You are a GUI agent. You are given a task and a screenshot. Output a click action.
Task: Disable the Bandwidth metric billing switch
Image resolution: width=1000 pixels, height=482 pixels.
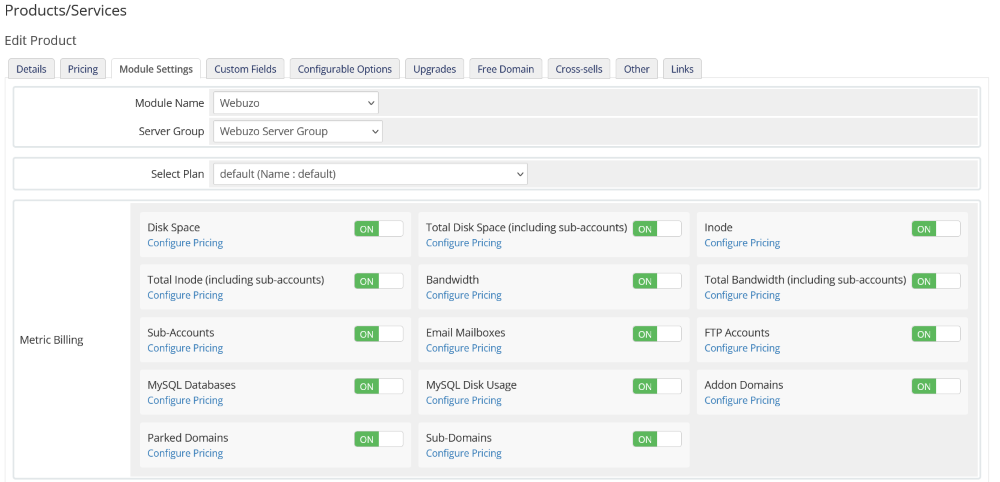click(x=657, y=281)
